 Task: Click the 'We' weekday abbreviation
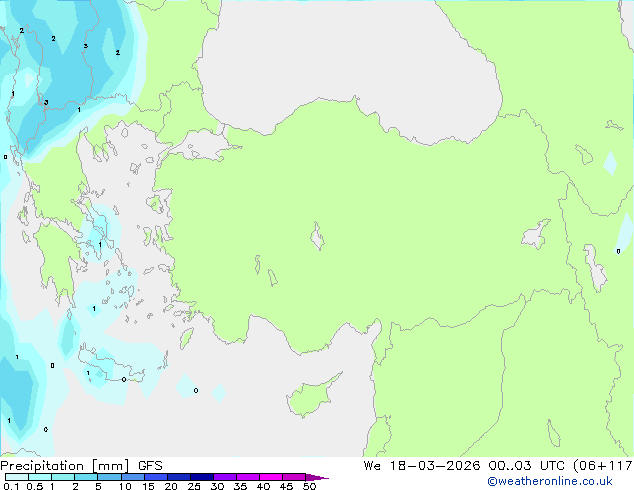click(372, 466)
